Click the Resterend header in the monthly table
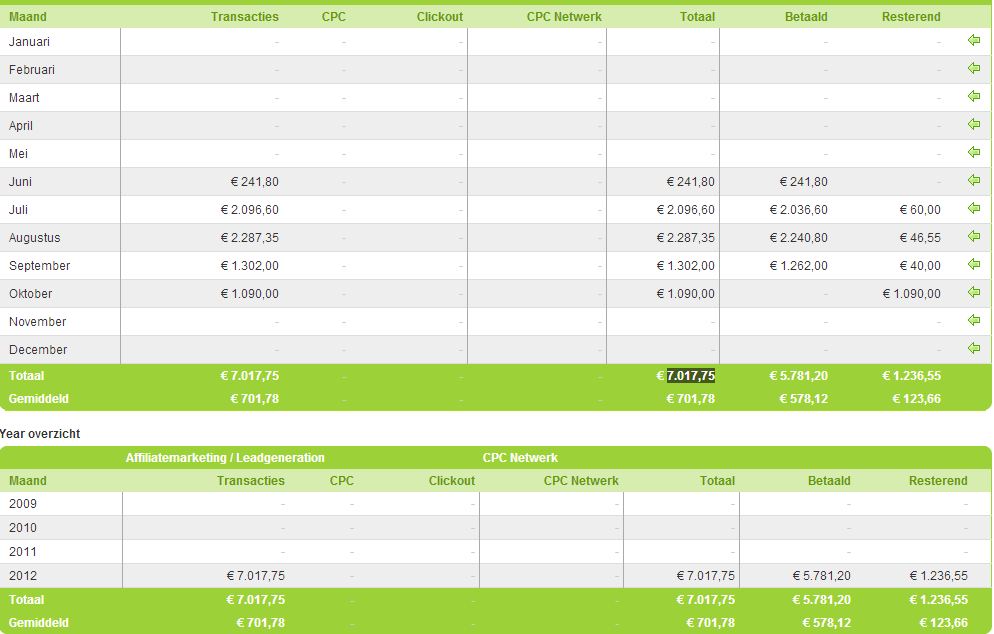Viewport: 994px width, 634px height. pos(911,16)
